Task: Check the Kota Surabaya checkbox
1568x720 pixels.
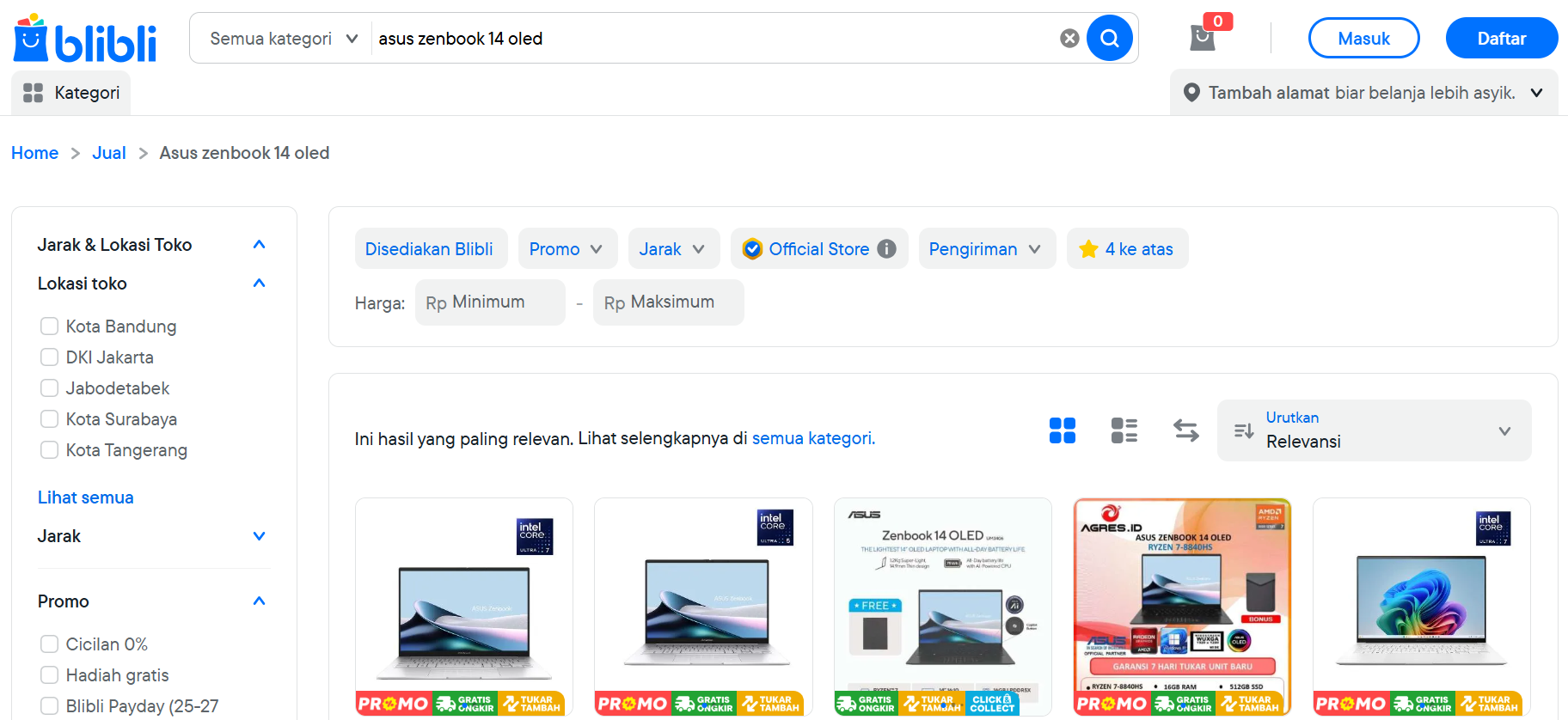Action: [x=50, y=419]
